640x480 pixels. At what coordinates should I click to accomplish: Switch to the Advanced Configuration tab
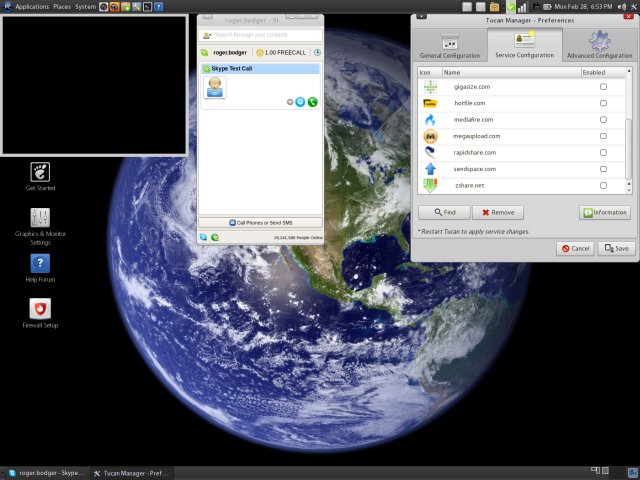(599, 47)
